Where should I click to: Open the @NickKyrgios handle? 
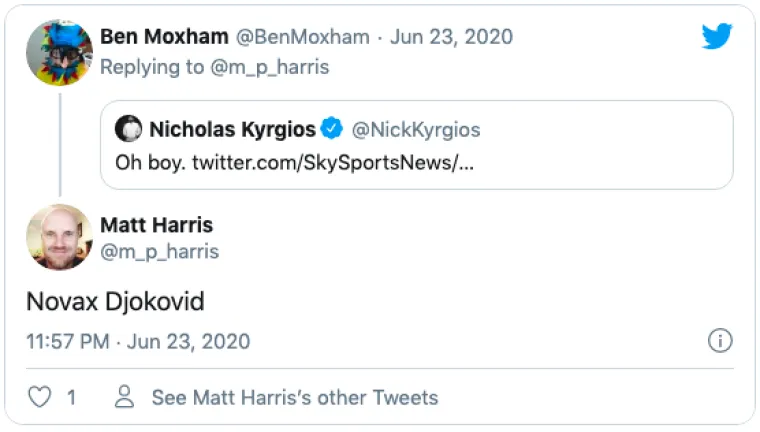pyautogui.click(x=417, y=129)
